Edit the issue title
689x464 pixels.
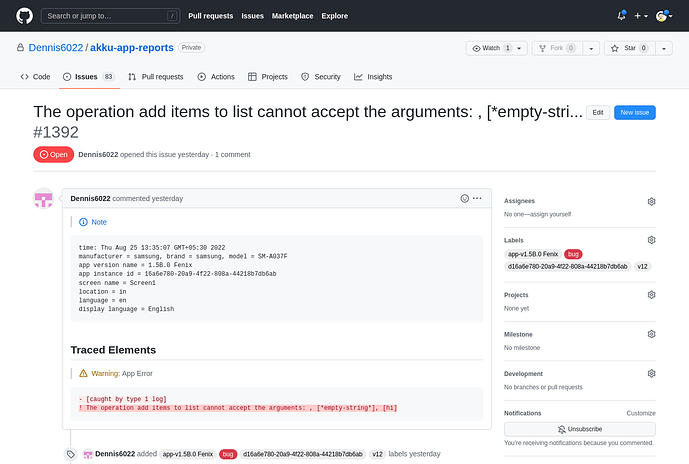(x=597, y=113)
